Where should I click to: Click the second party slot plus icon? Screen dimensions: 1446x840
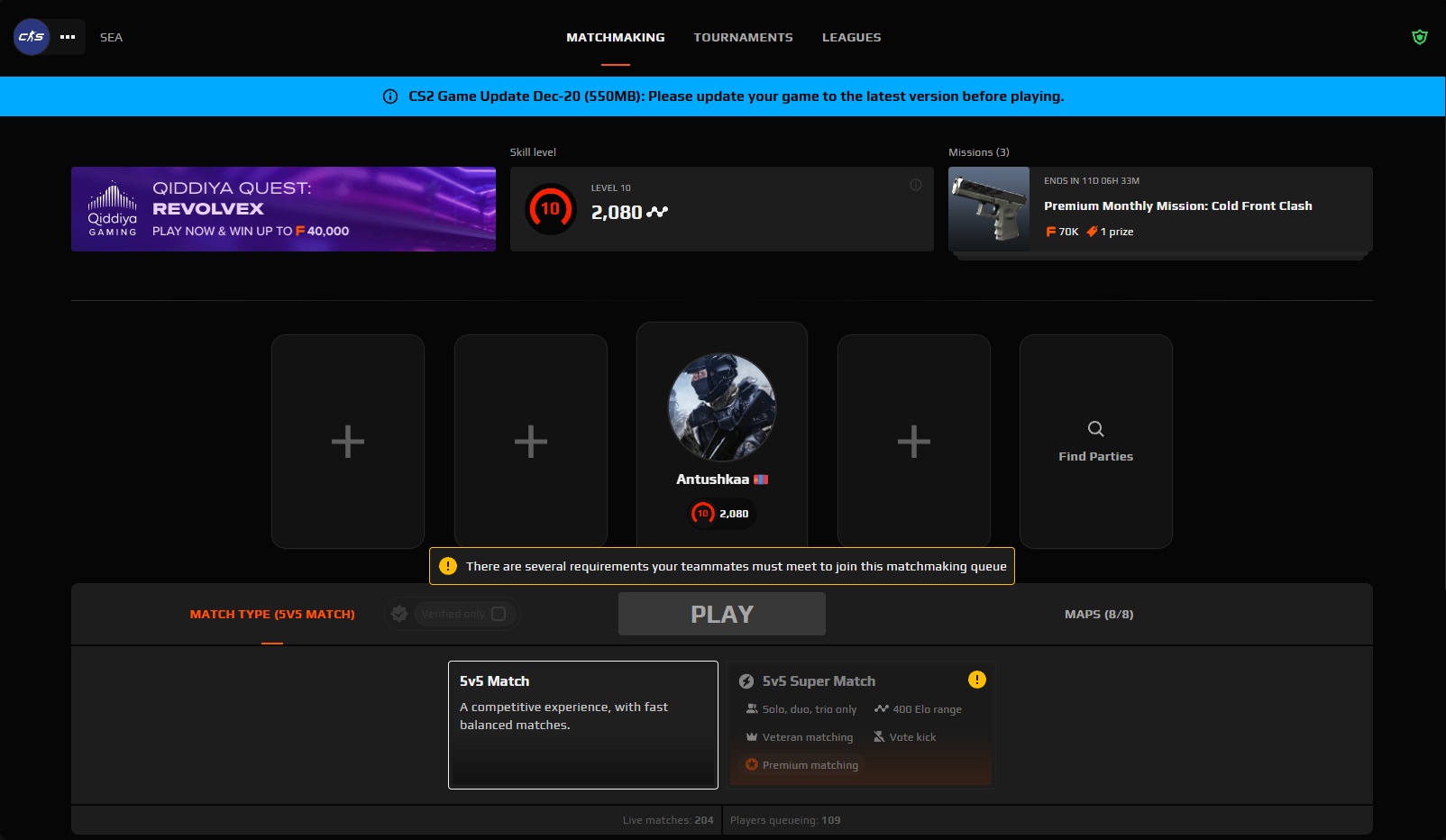[x=531, y=442]
